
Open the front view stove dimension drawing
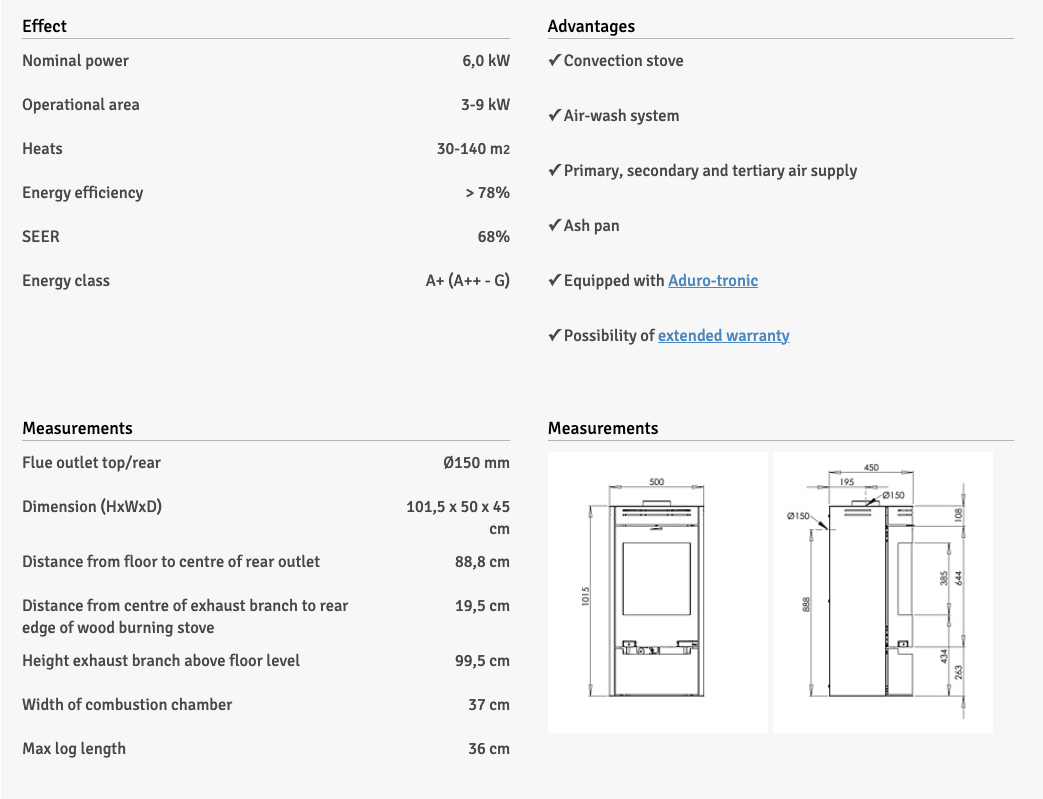tap(657, 592)
